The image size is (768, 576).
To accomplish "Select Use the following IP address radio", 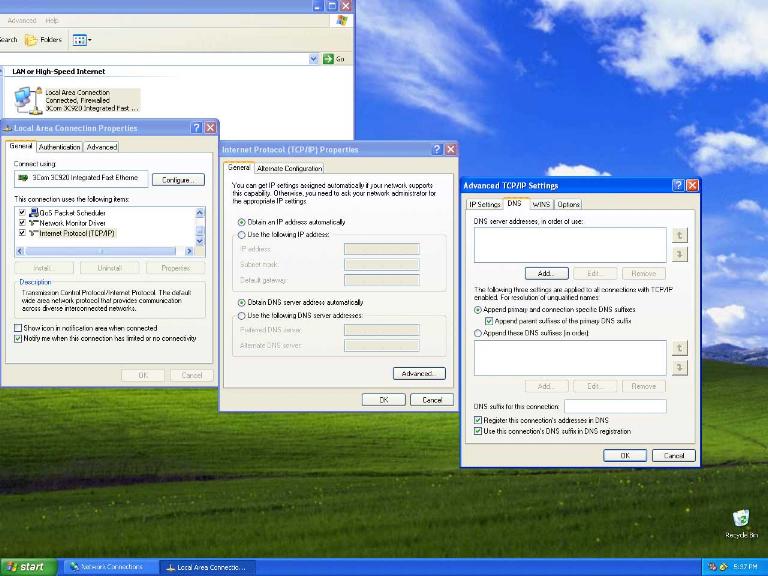I will point(241,235).
